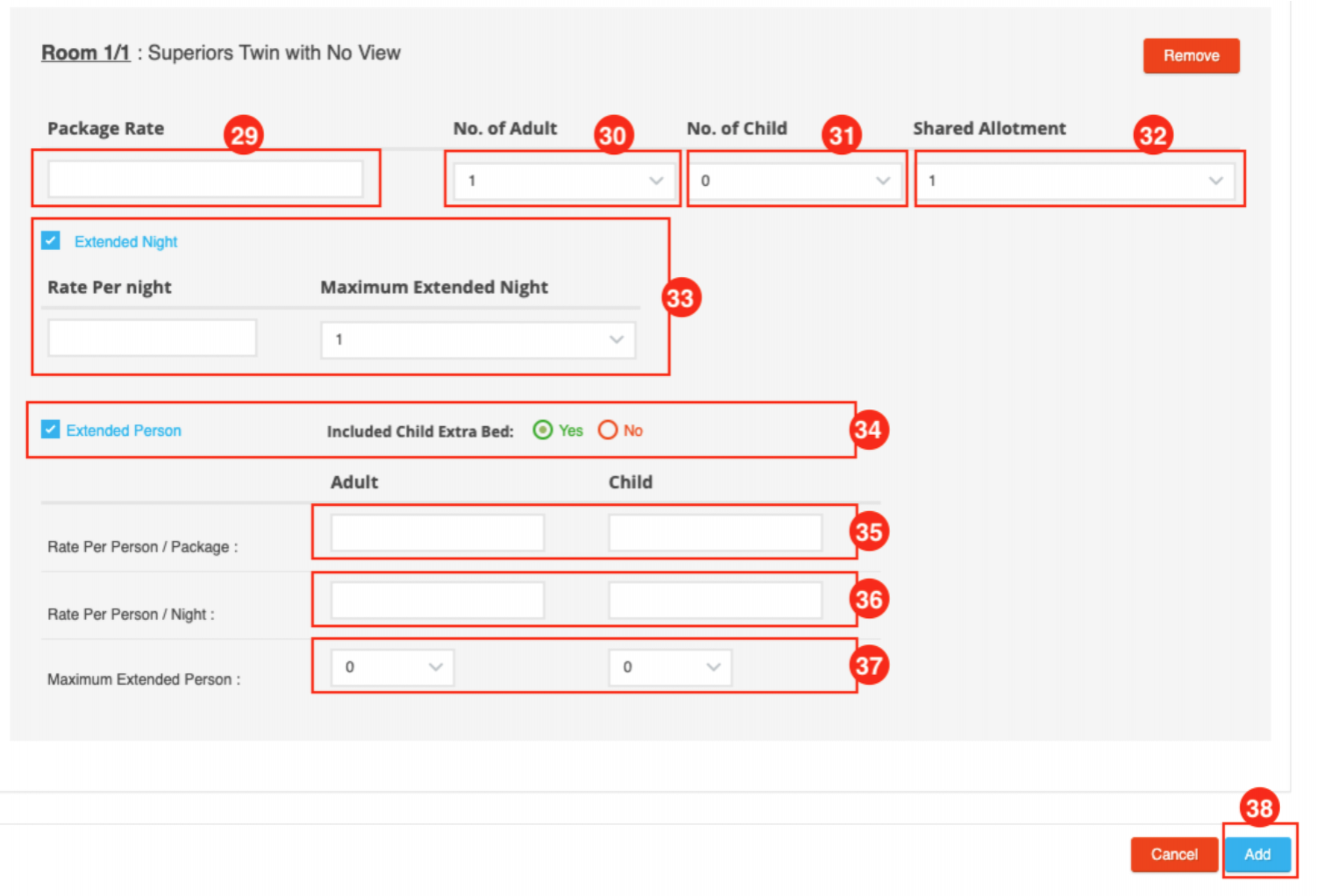The width and height of the screenshot is (1317, 896).
Task: Click Child Rate Per Person / Night field
Action: coord(715,601)
